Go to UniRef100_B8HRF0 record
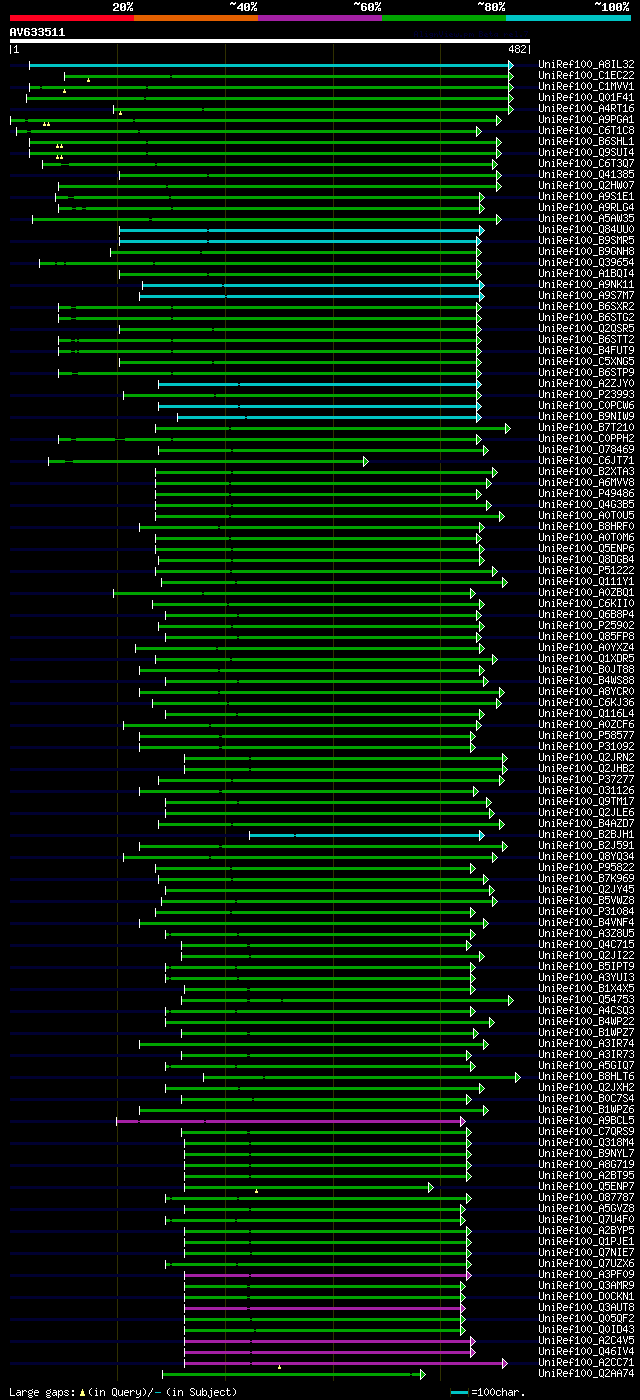 586,526
